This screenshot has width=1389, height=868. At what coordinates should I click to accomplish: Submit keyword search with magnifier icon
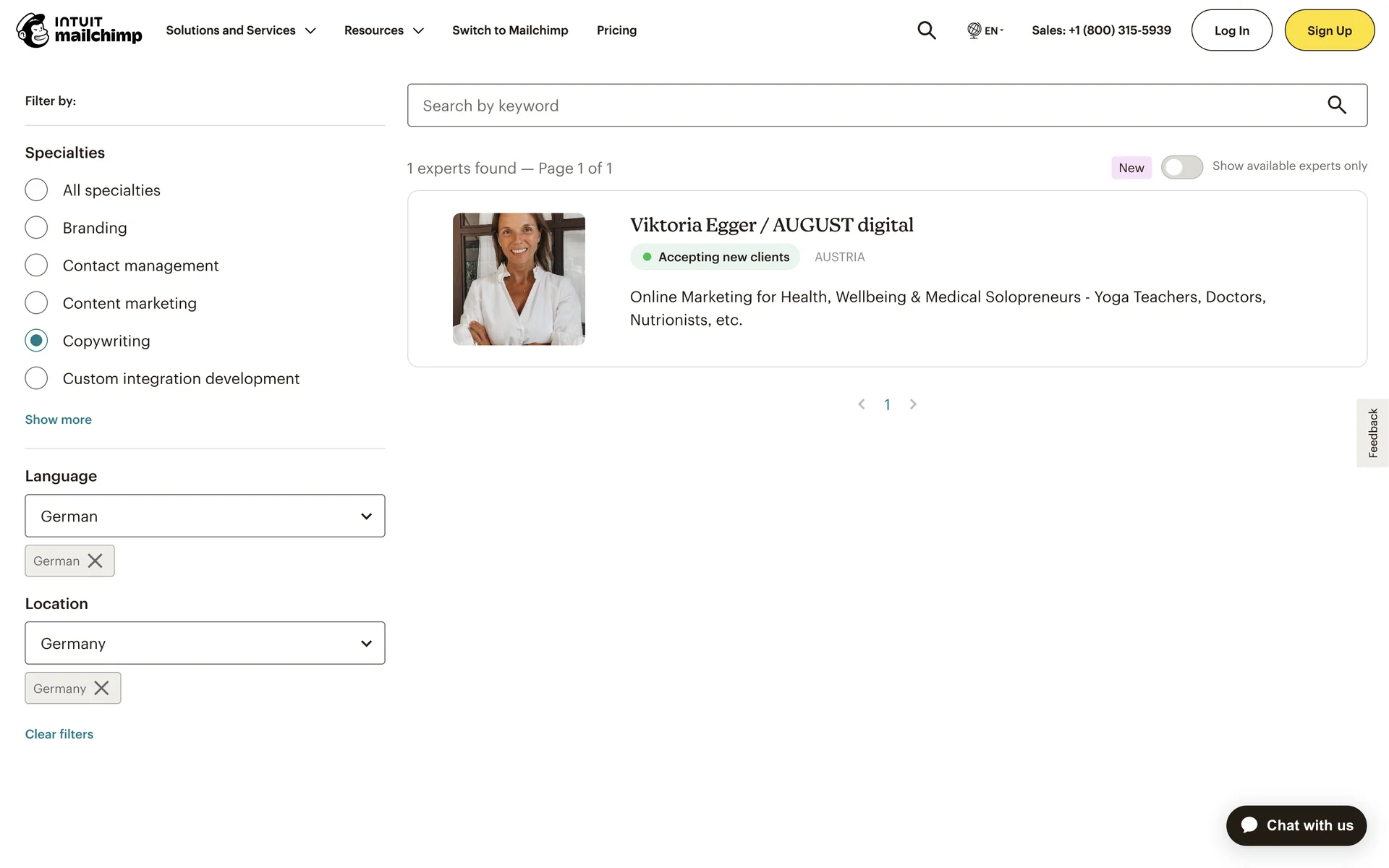1336,106
